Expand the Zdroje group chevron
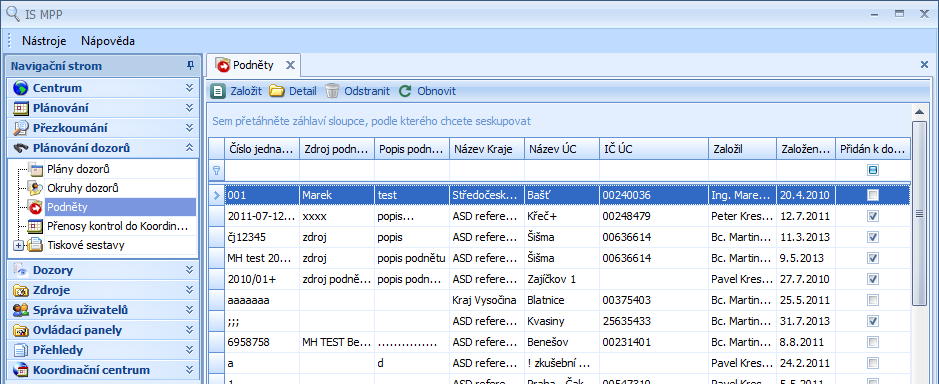 189,290
